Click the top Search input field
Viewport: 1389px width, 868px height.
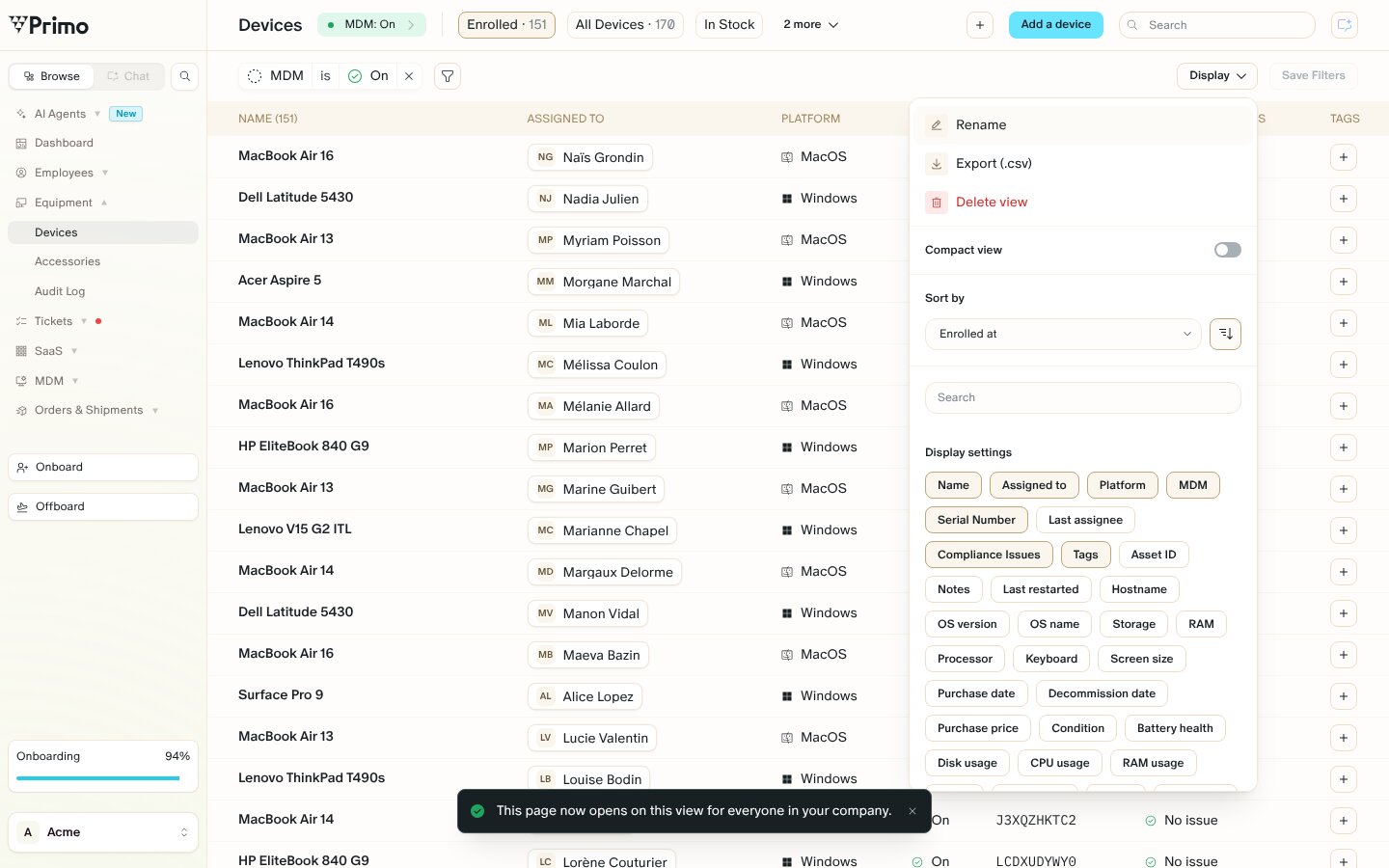pos(1217,25)
